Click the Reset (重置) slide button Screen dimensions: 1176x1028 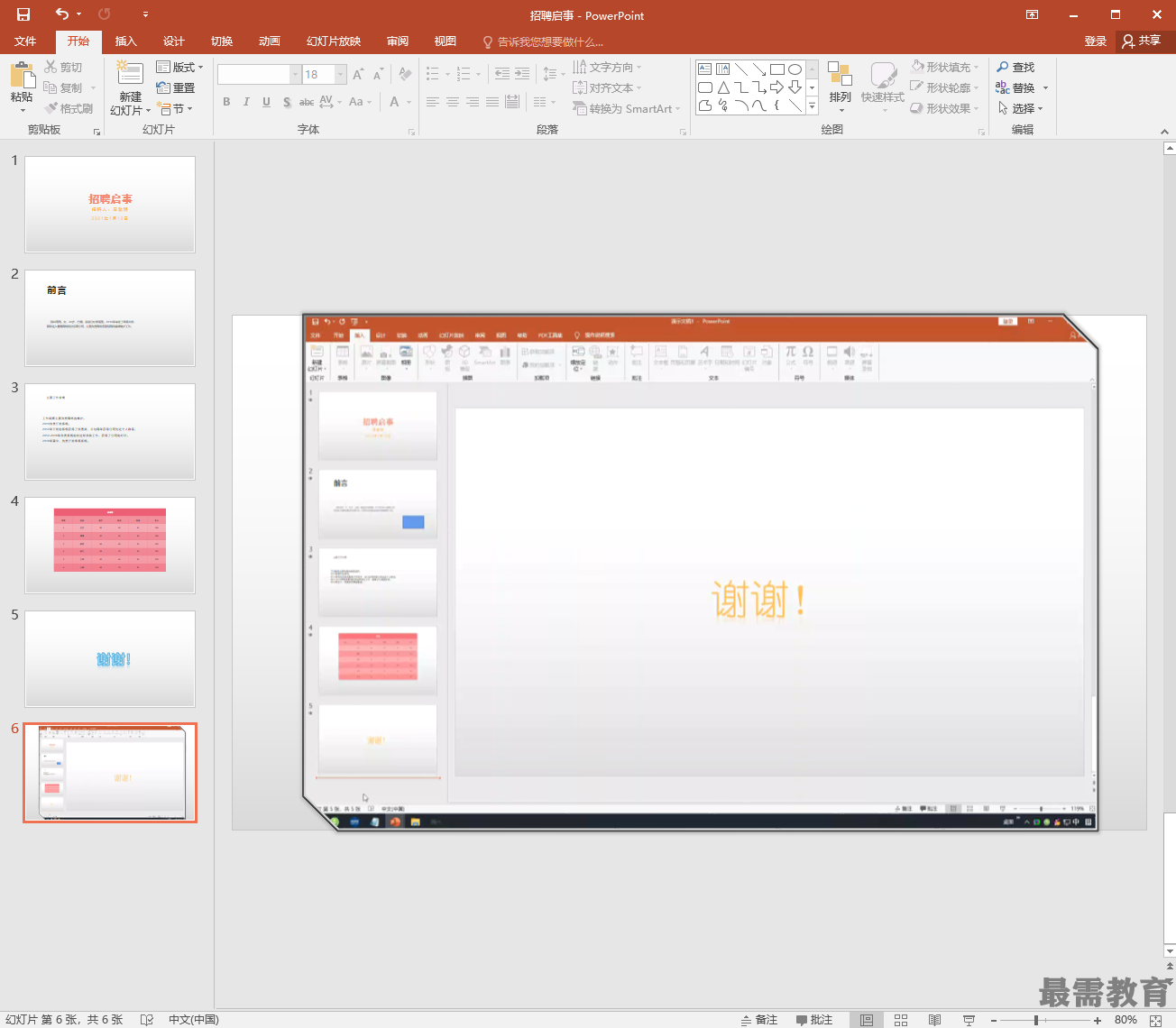176,88
